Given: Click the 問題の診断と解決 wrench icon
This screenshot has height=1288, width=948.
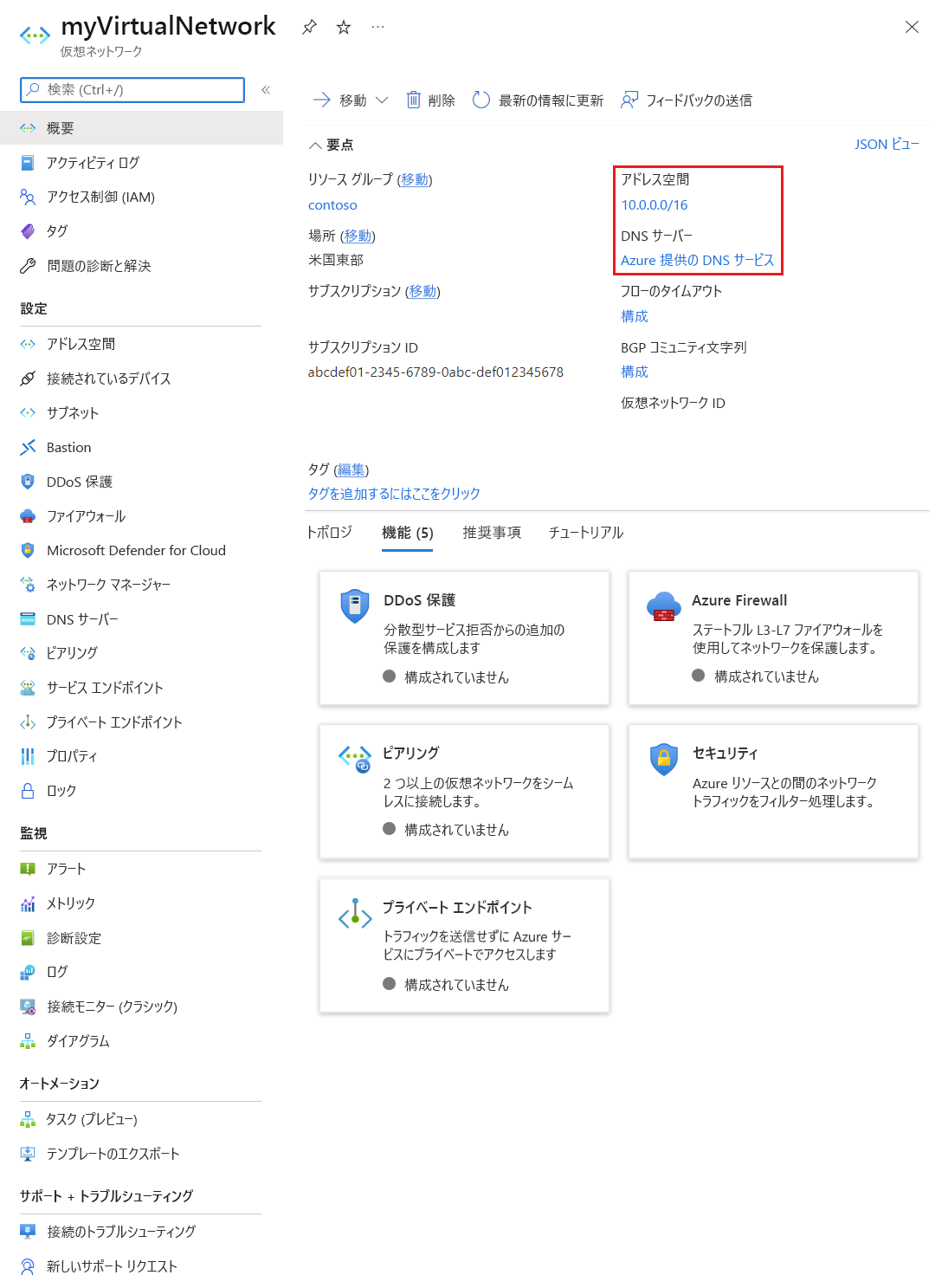Looking at the screenshot, I should (28, 266).
